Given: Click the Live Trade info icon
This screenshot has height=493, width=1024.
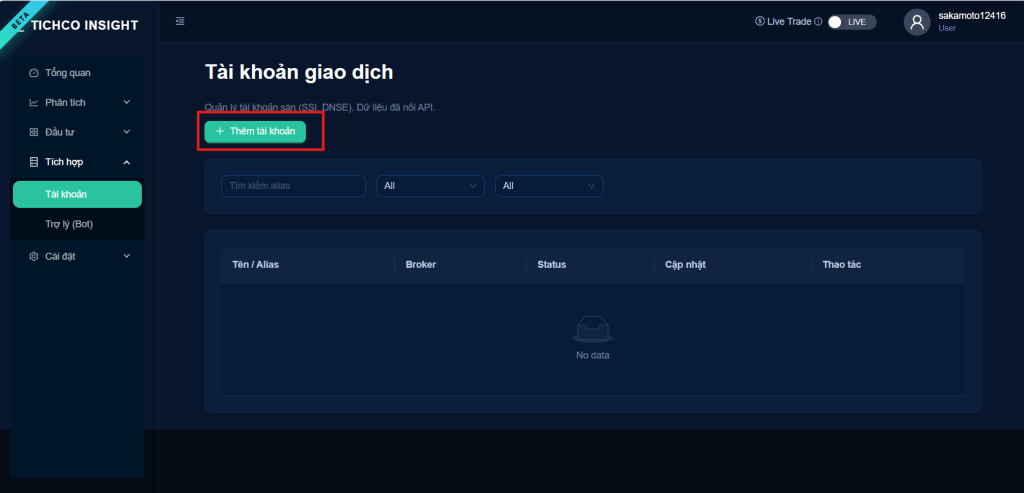Looking at the screenshot, I should click(818, 22).
